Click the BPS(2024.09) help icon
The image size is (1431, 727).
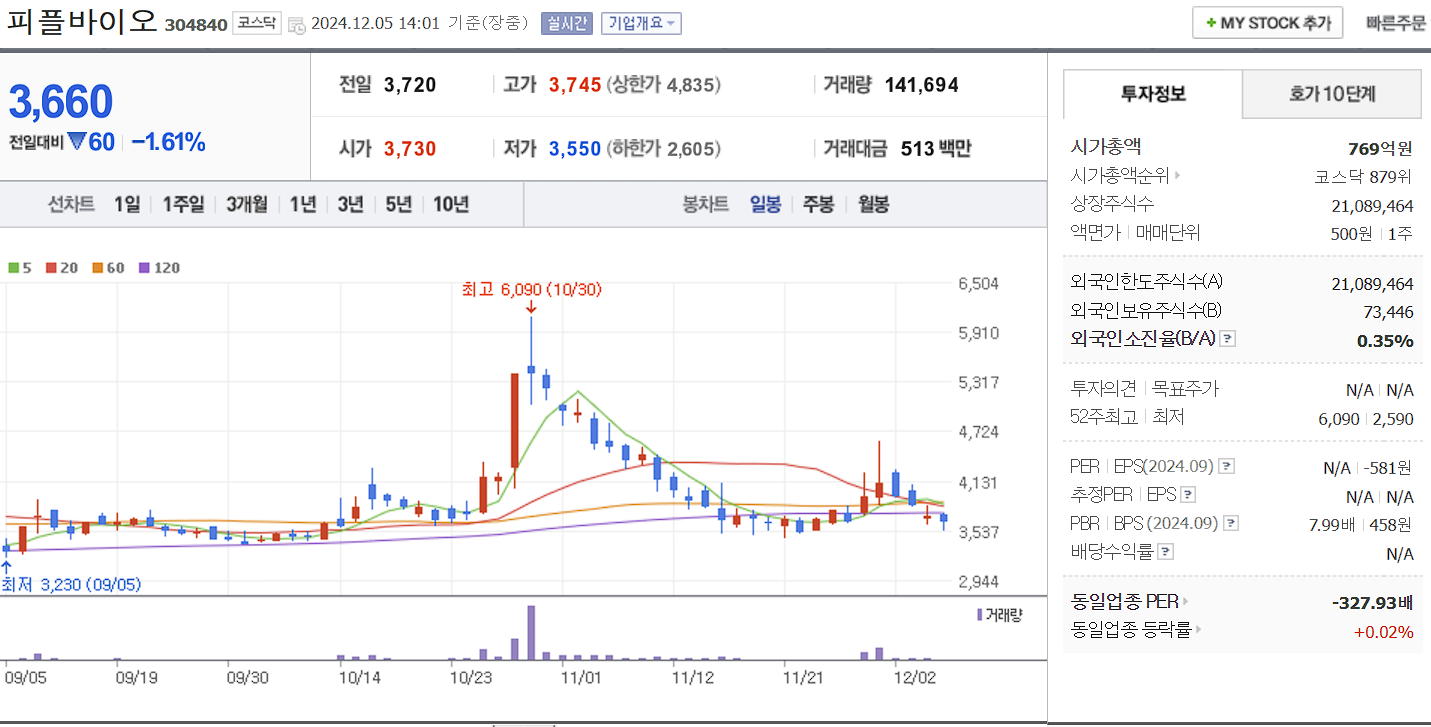[1230, 522]
